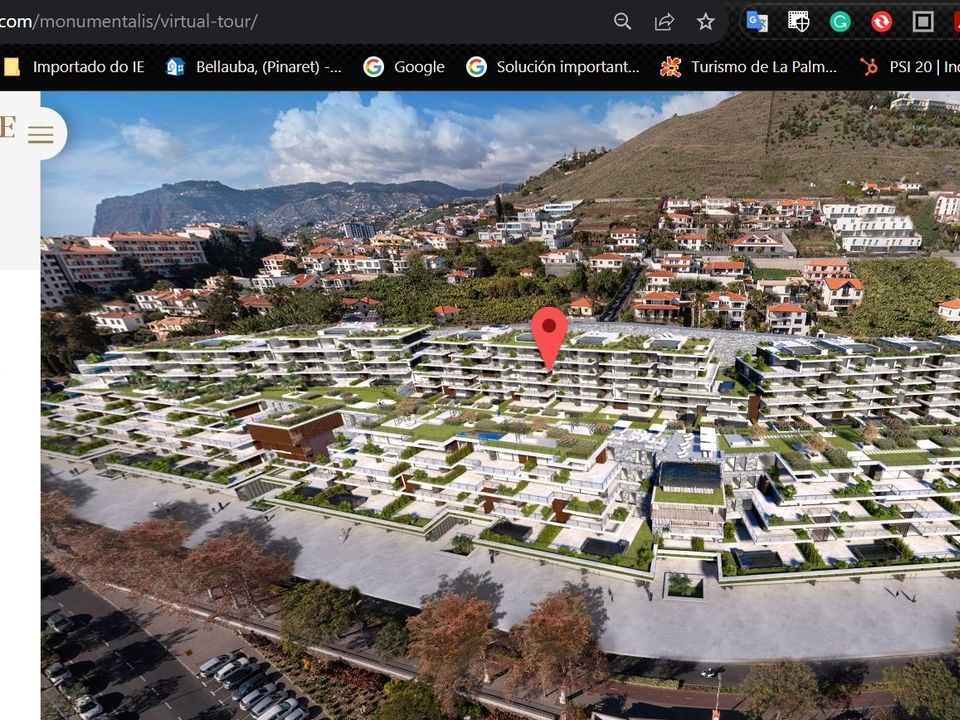Click the address bar URL text
Image resolution: width=960 pixels, height=720 pixels.
point(129,21)
